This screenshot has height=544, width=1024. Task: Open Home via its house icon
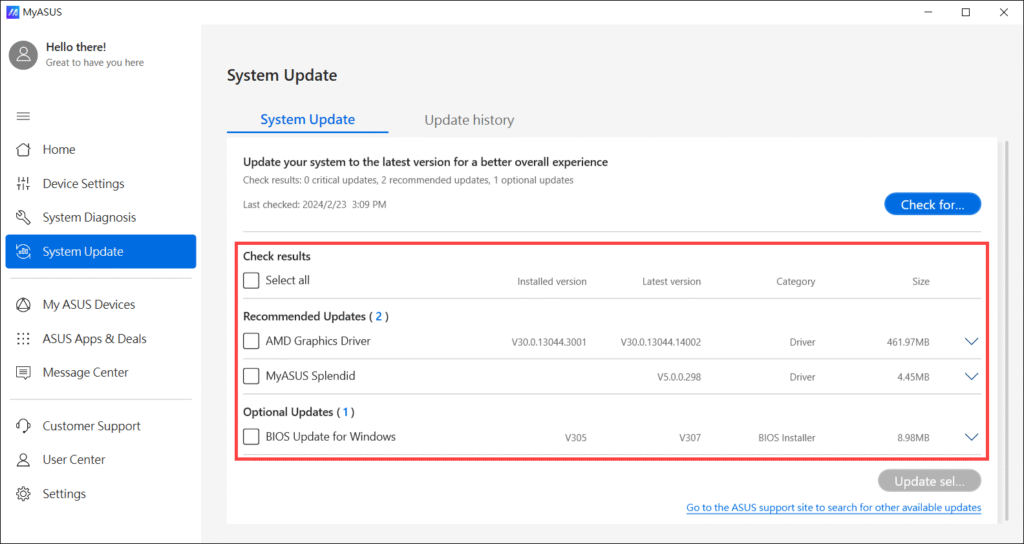[x=23, y=150]
